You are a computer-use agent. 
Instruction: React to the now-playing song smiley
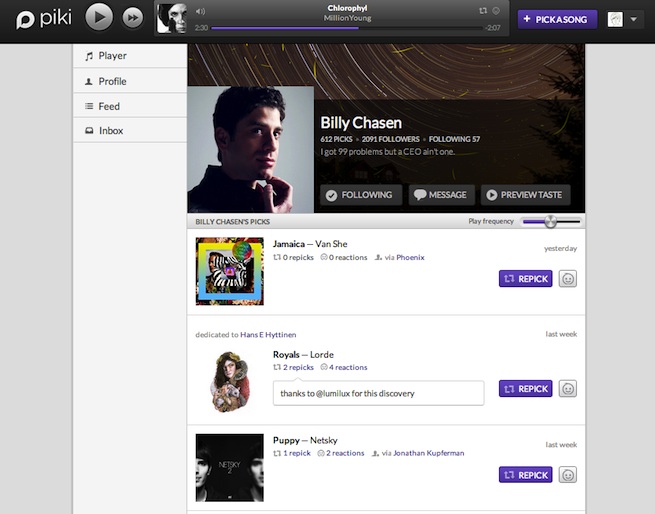pos(496,11)
